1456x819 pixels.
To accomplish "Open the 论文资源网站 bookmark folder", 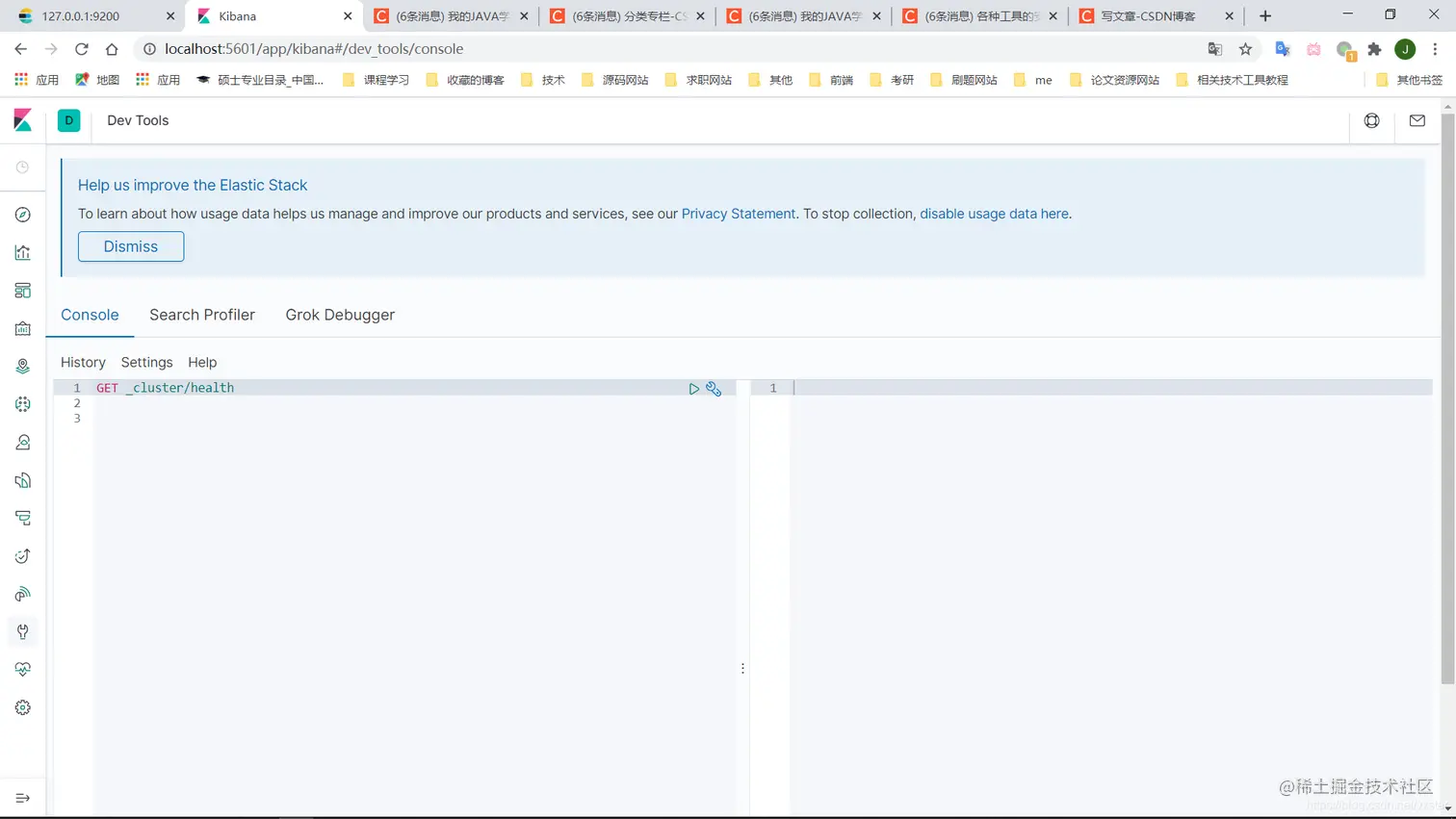I will tap(1114, 80).
